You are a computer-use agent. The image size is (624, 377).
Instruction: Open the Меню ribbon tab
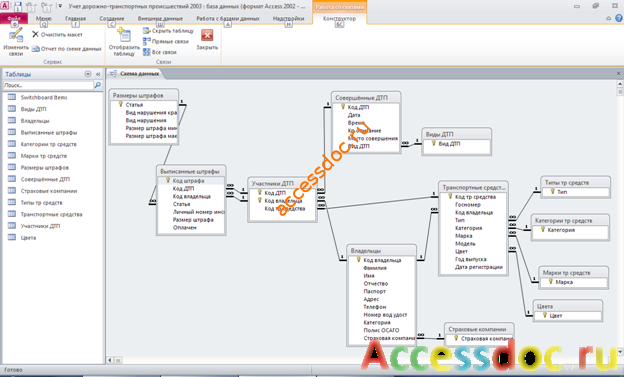click(43, 18)
